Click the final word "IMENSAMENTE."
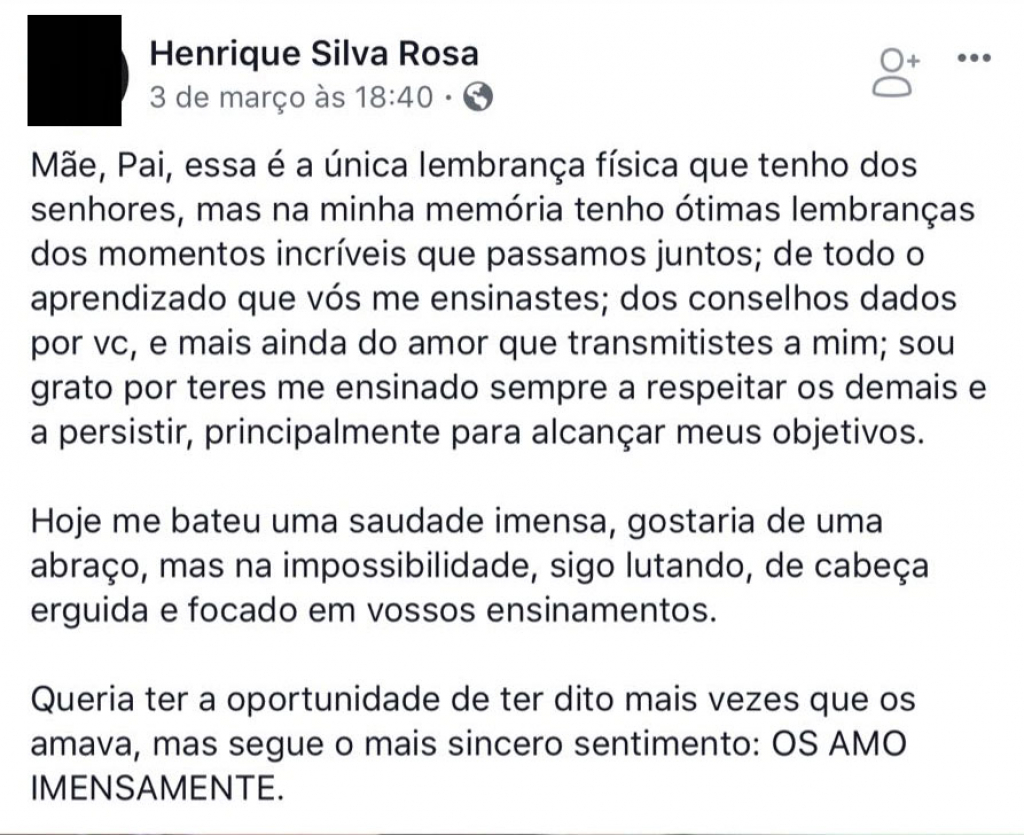The image size is (1024, 835). pos(158,789)
